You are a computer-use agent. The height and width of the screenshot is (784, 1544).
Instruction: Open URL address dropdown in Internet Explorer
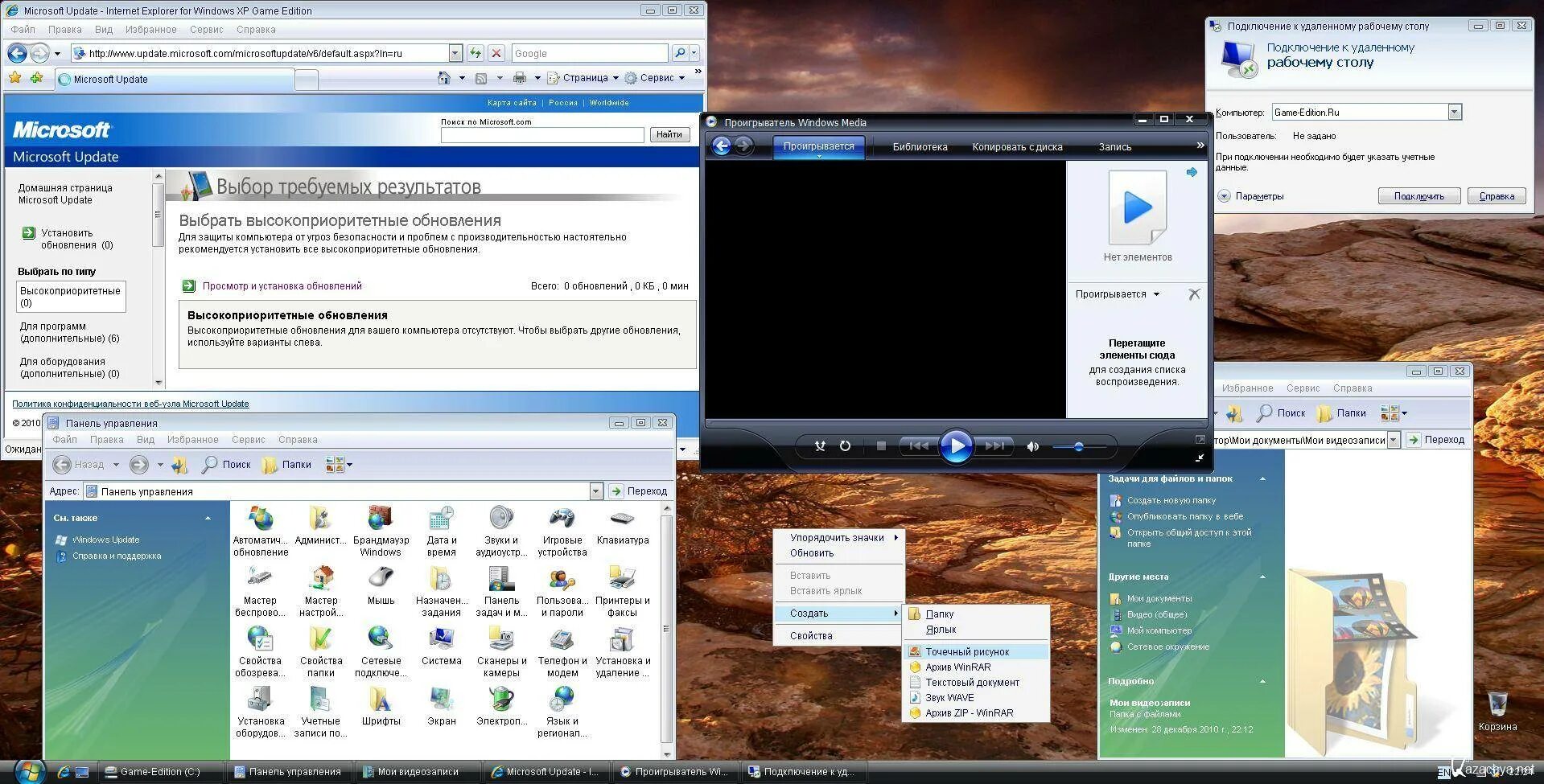[x=455, y=53]
